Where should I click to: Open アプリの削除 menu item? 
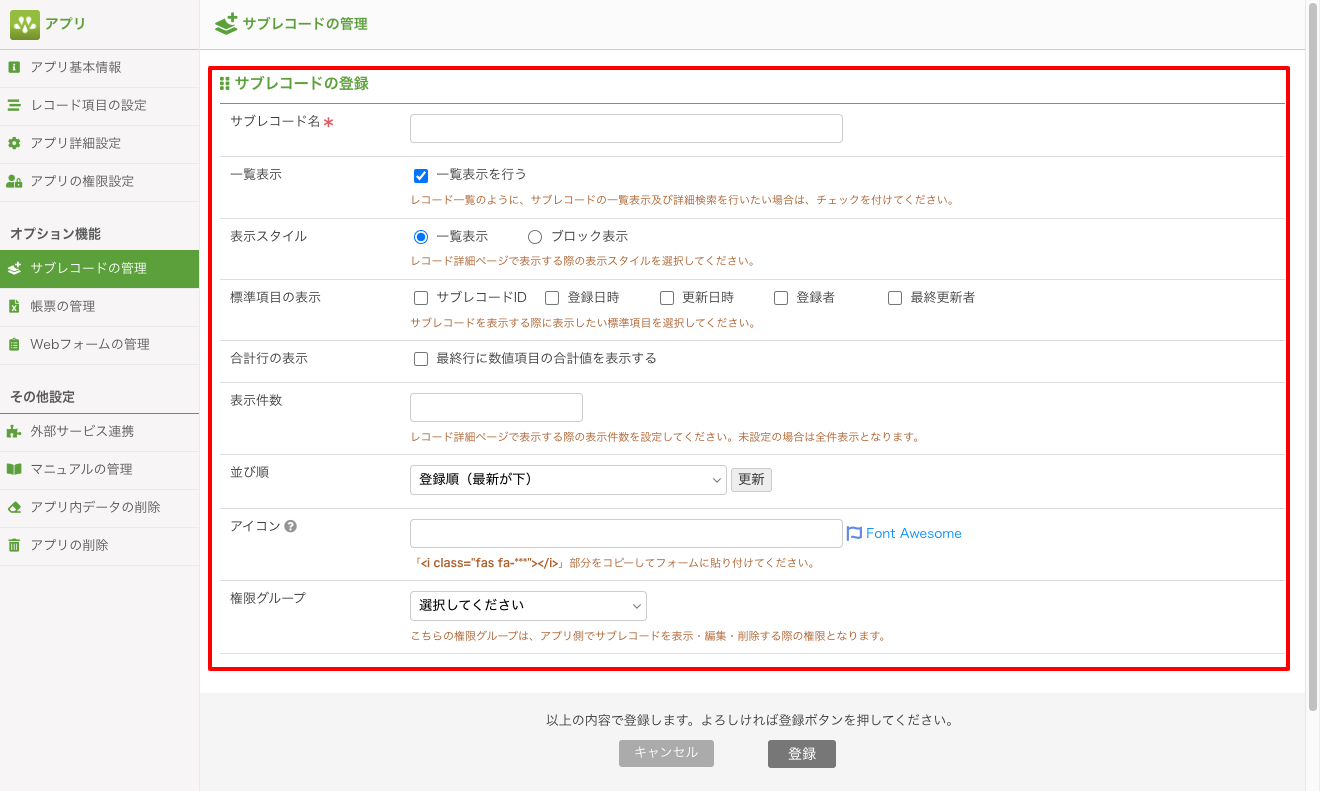pos(99,545)
